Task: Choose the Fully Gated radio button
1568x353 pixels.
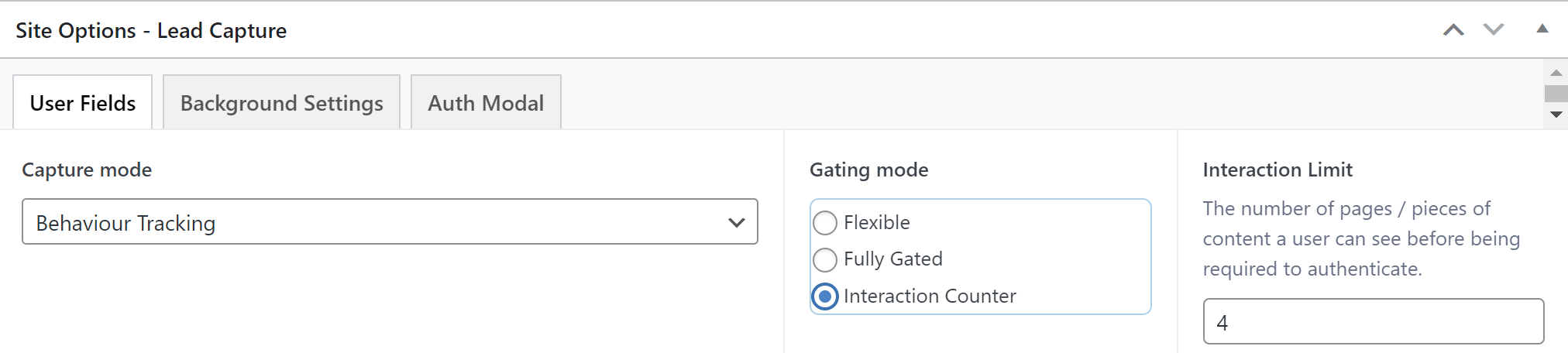Action: 825,259
